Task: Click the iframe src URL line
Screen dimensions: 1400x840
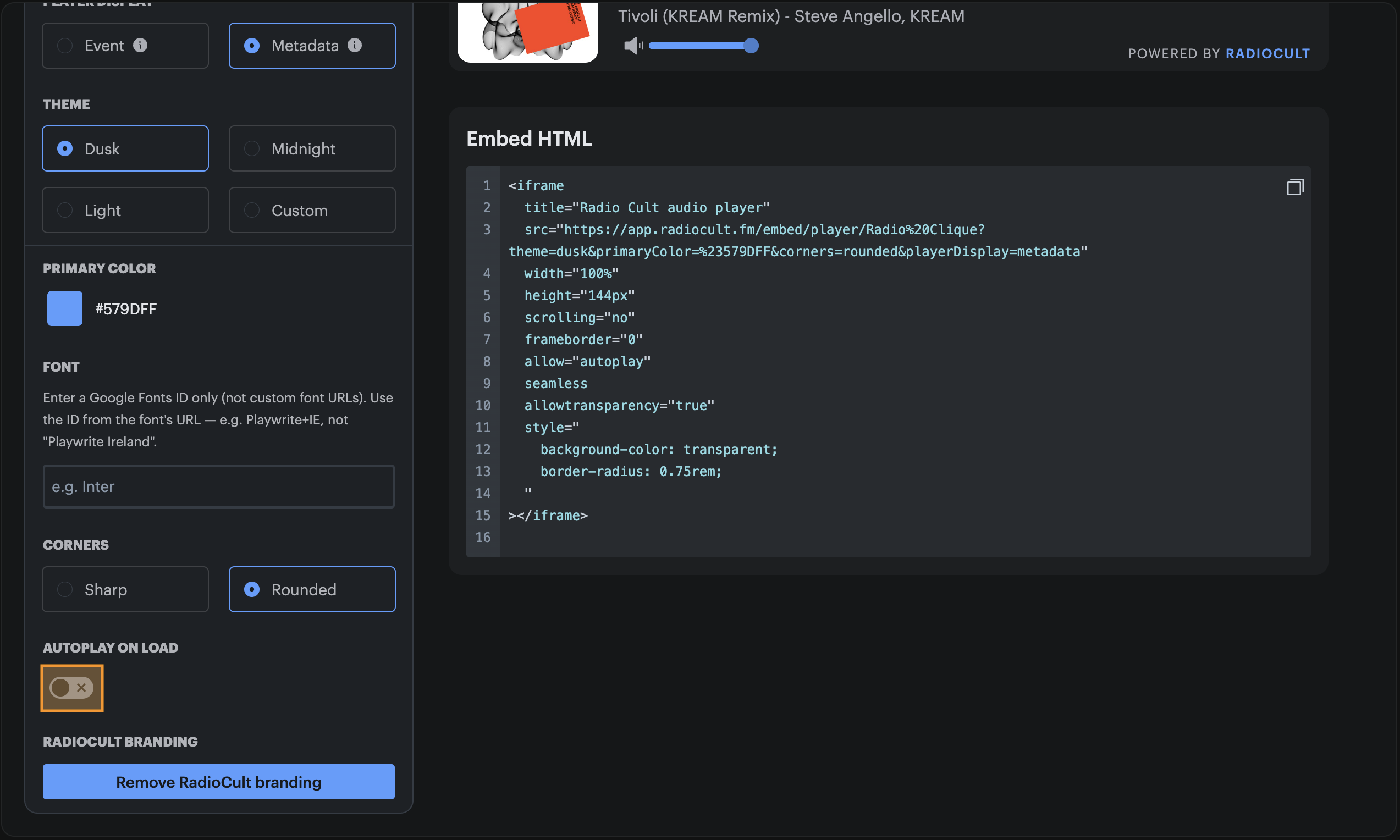Action: [x=754, y=230]
